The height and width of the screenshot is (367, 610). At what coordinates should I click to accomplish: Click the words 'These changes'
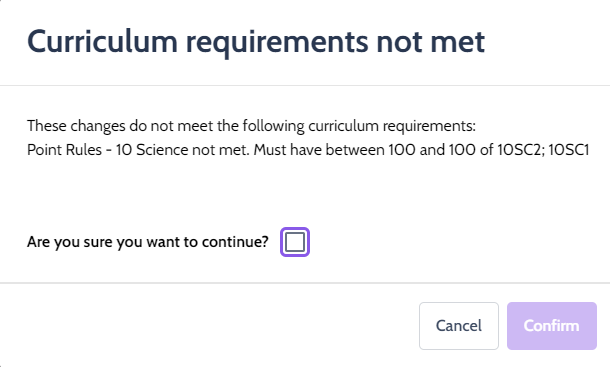coord(76,126)
